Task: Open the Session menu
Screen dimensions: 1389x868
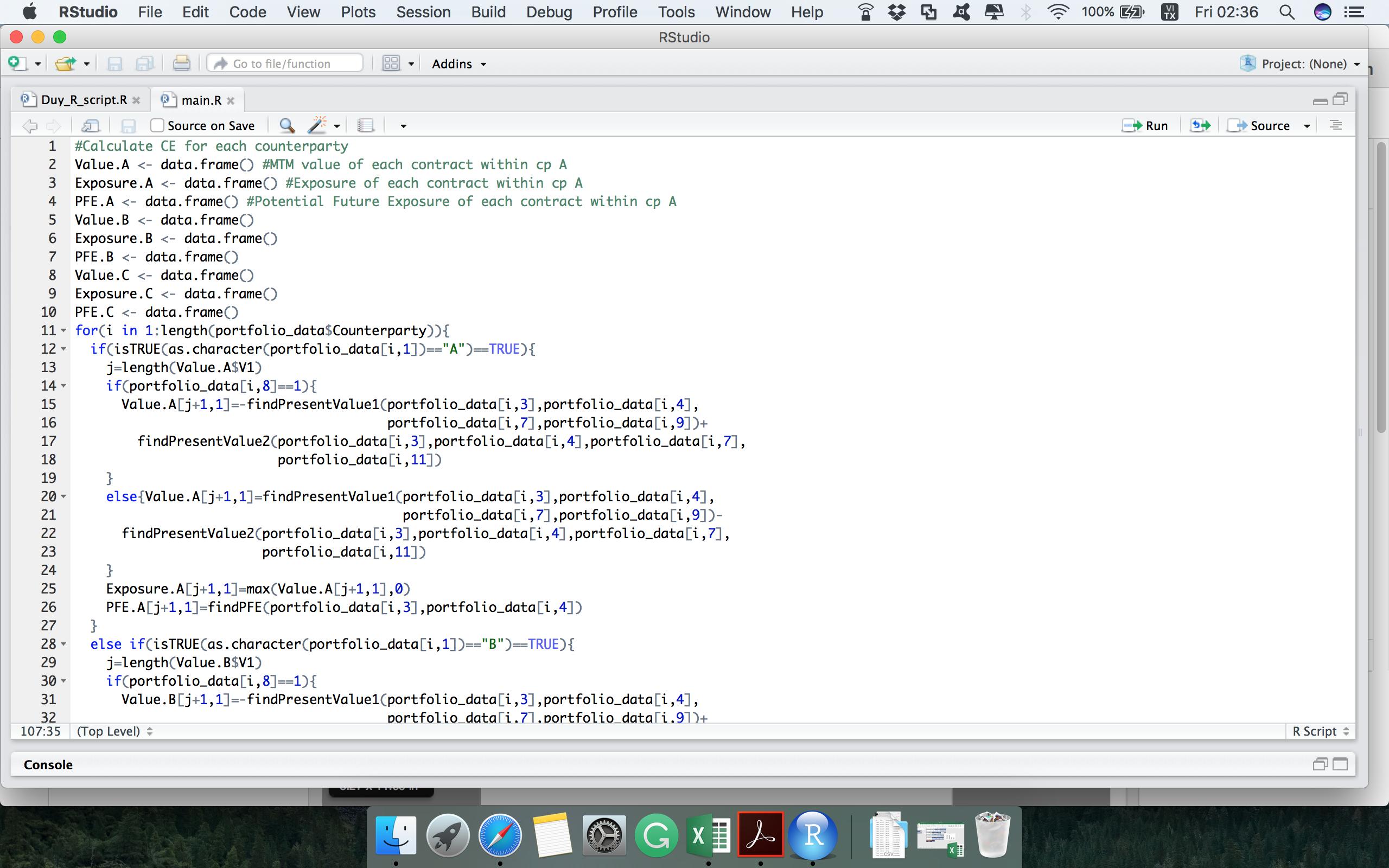Action: pos(423,11)
